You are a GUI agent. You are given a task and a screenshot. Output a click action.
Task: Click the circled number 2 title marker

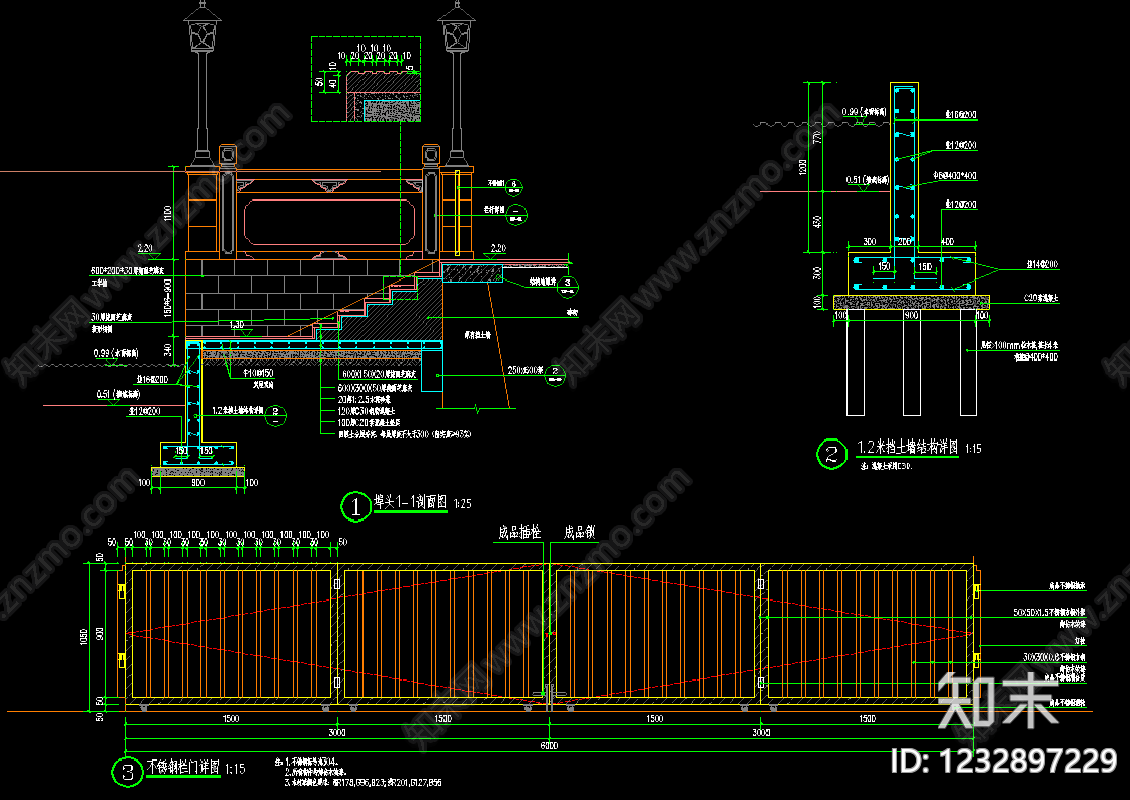pos(832,454)
